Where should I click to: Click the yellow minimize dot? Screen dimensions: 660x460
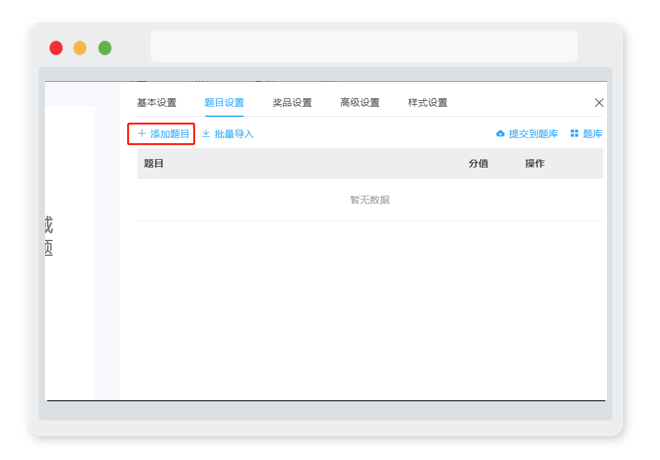80,48
